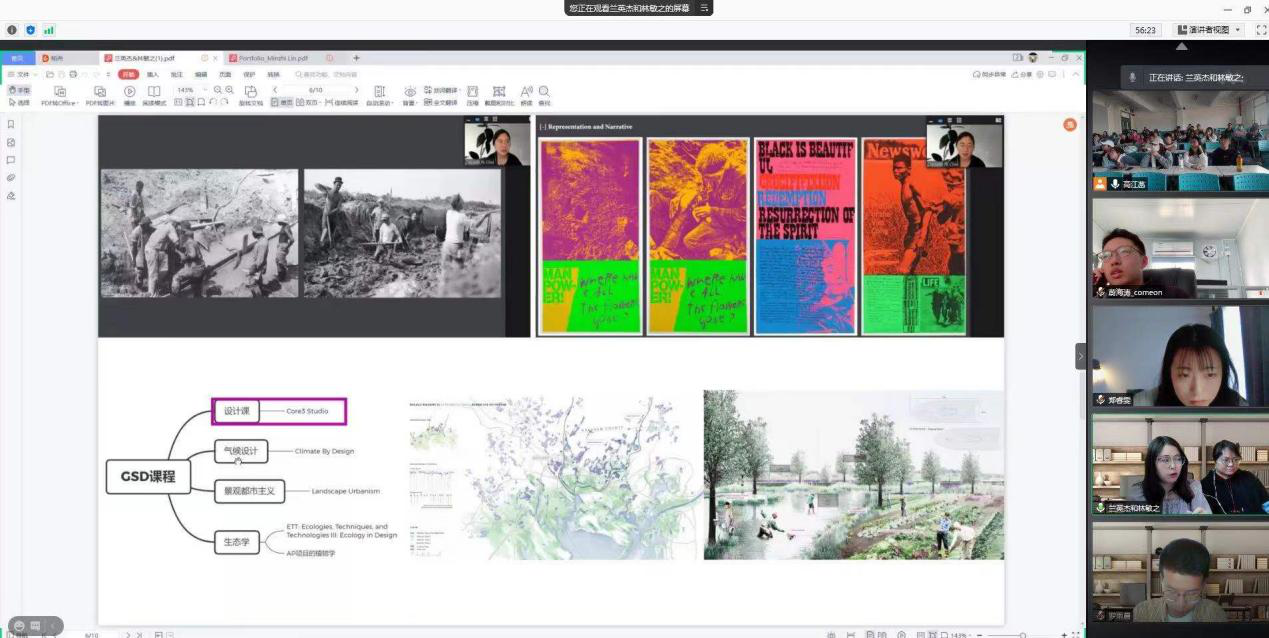The image size is (1269, 638).
Task: Open the attachments paperclip panel
Action: click(11, 178)
